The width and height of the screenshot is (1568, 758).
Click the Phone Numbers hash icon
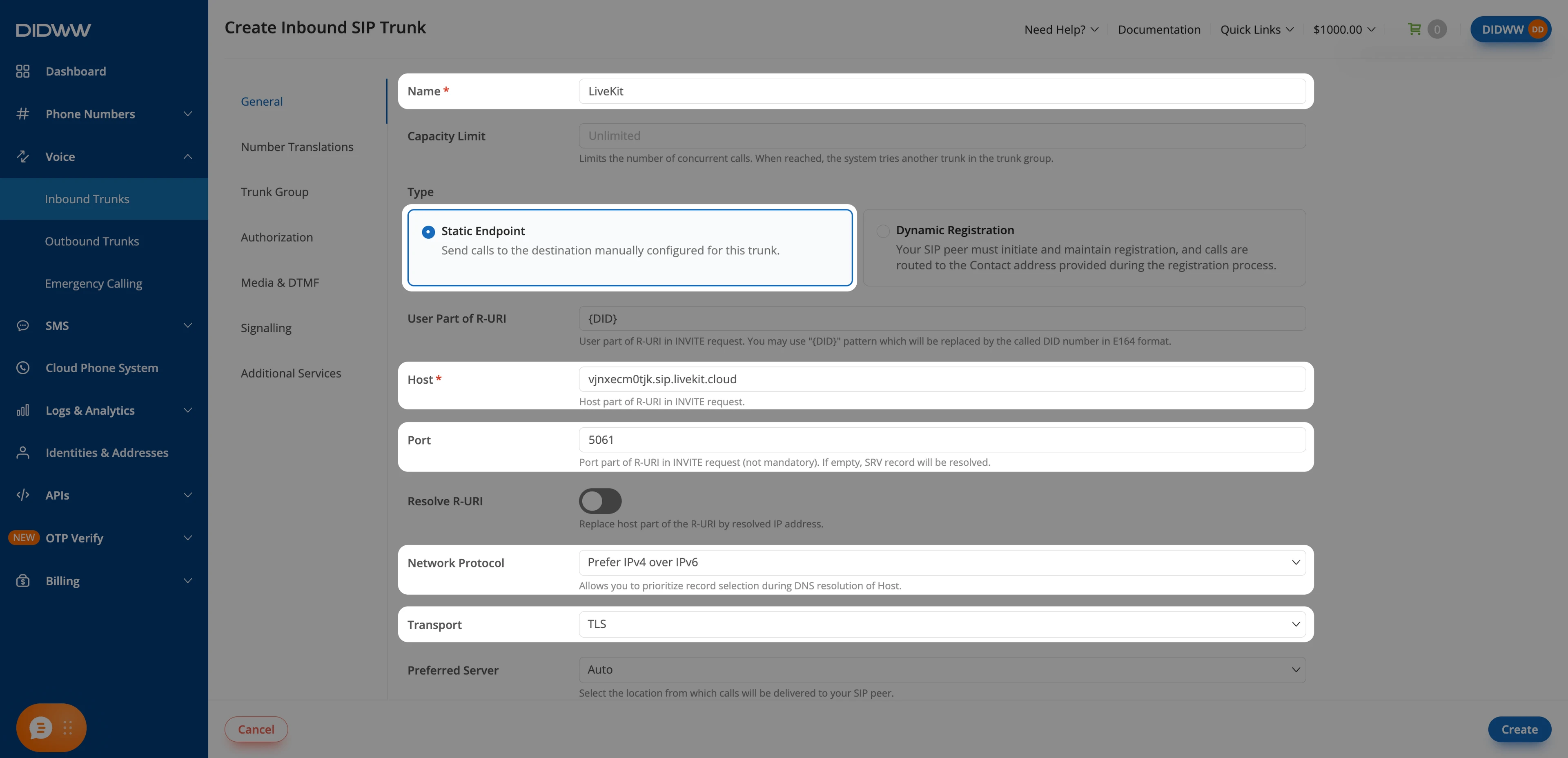point(22,114)
